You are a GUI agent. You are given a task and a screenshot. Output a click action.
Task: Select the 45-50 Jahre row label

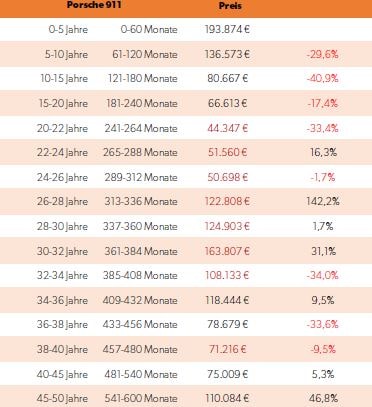coord(62,398)
